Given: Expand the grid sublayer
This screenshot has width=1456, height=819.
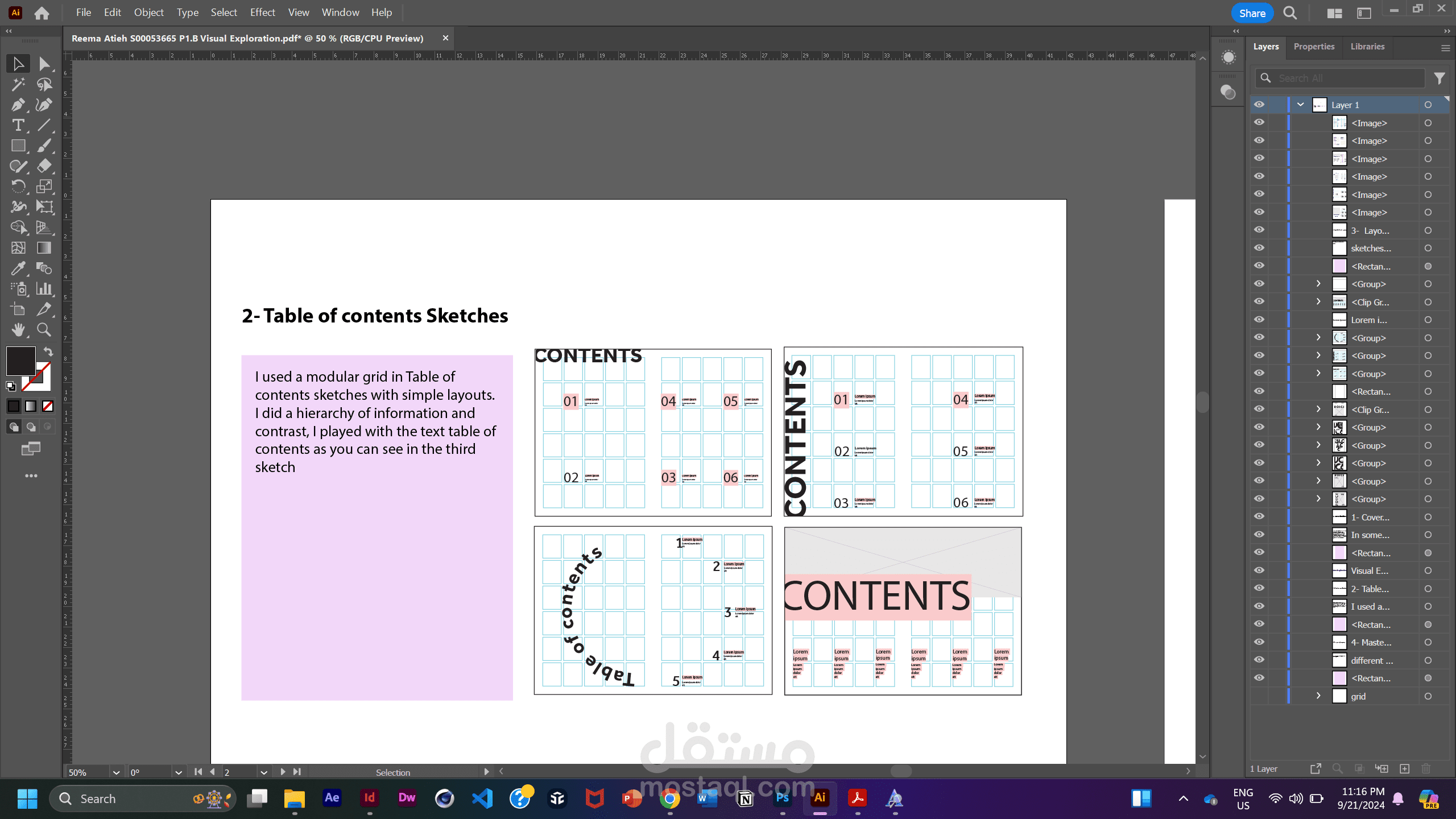Looking at the screenshot, I should [x=1318, y=696].
